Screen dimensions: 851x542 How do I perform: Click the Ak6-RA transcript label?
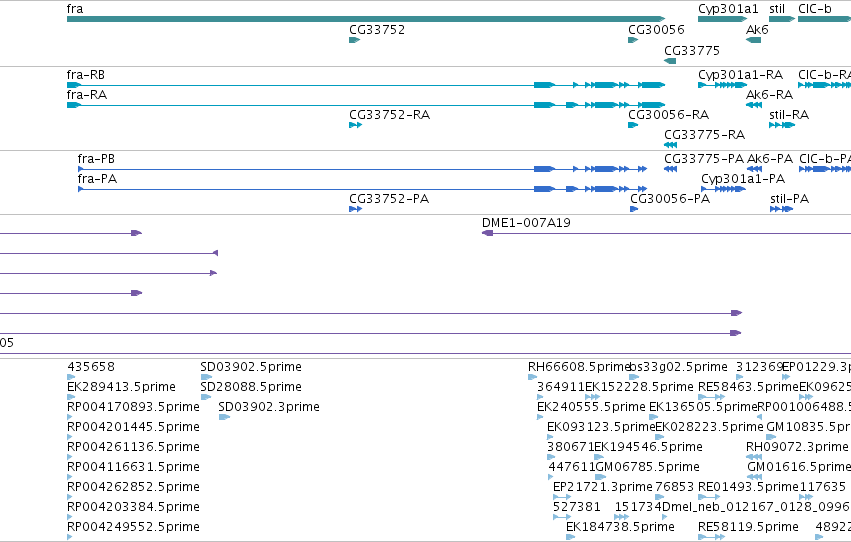770,95
